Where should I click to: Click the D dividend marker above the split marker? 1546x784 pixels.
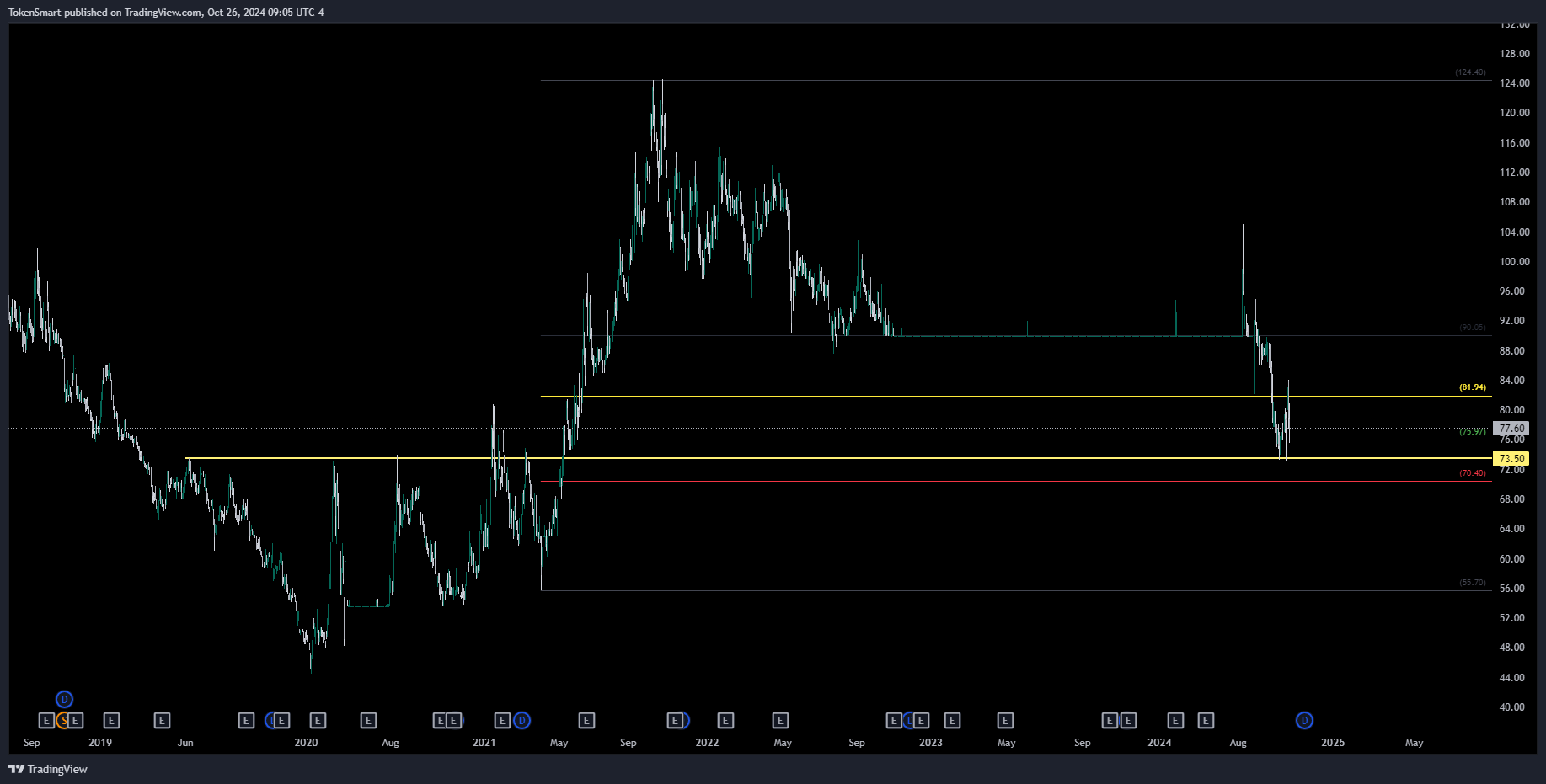[x=64, y=700]
